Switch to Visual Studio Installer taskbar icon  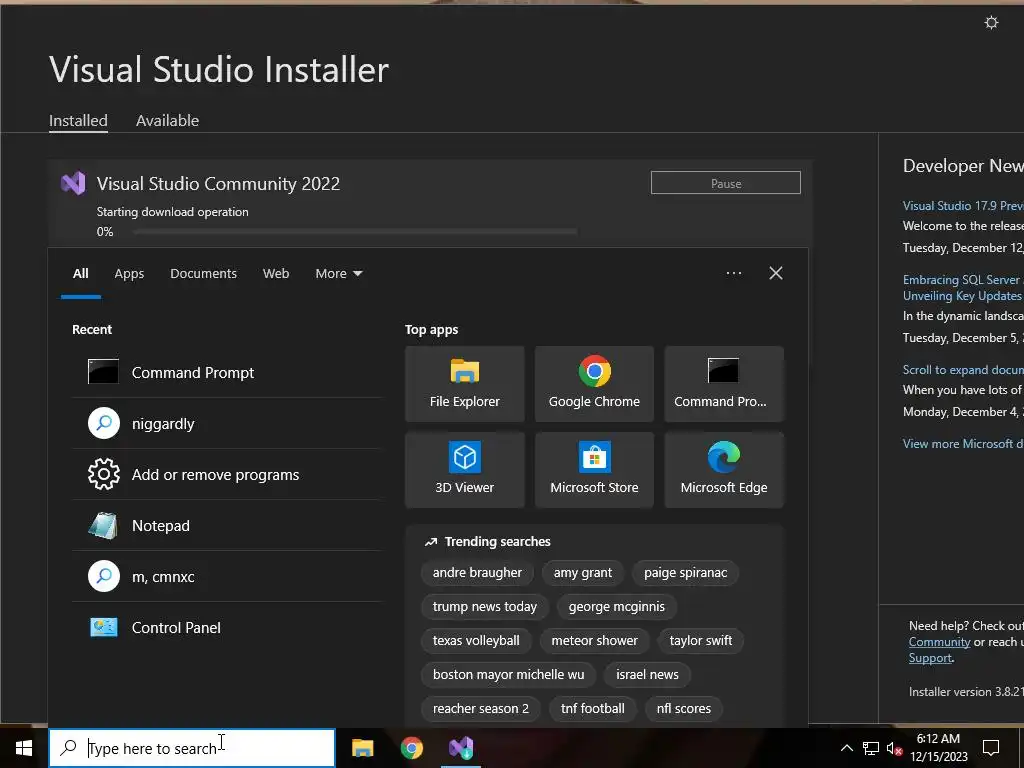[461, 748]
